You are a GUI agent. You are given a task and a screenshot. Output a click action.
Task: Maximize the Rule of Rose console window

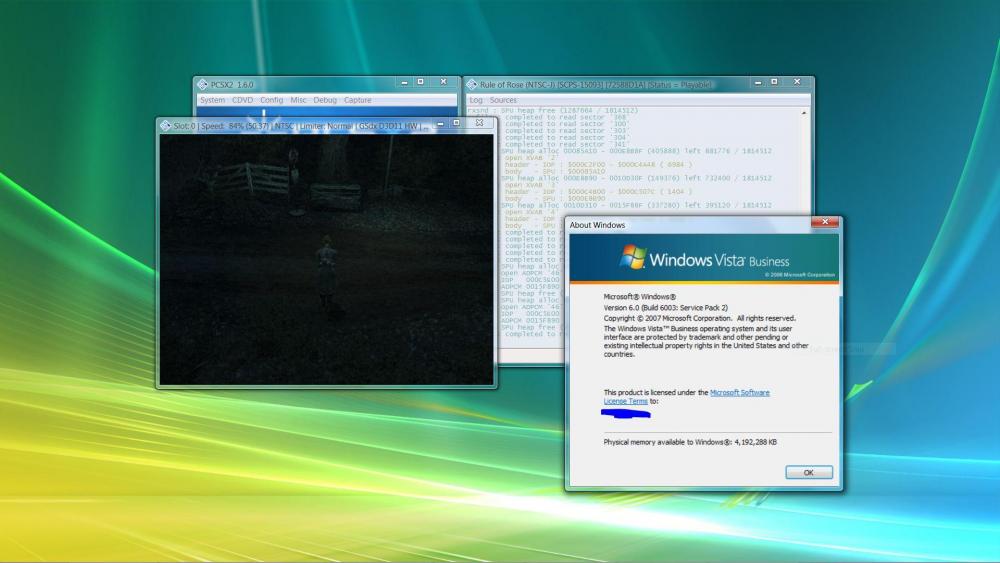pos(774,82)
